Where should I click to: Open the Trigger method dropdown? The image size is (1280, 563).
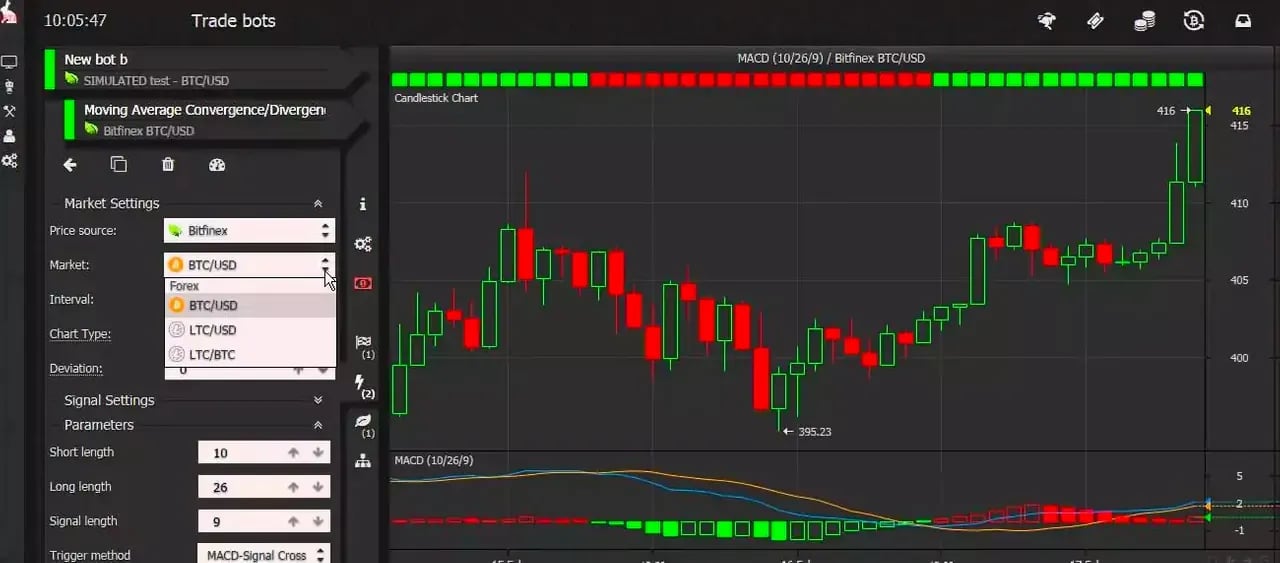coord(264,555)
